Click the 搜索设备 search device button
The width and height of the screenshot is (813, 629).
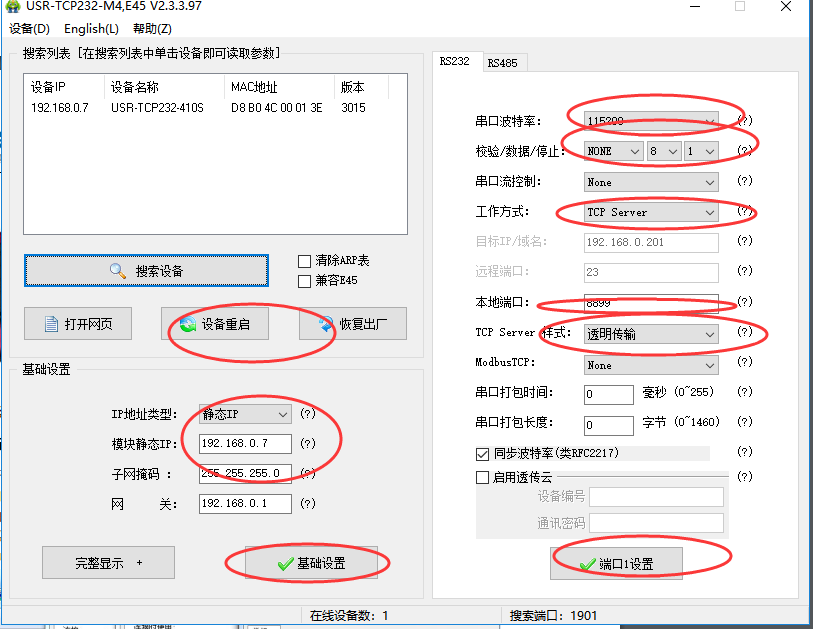pos(146,271)
